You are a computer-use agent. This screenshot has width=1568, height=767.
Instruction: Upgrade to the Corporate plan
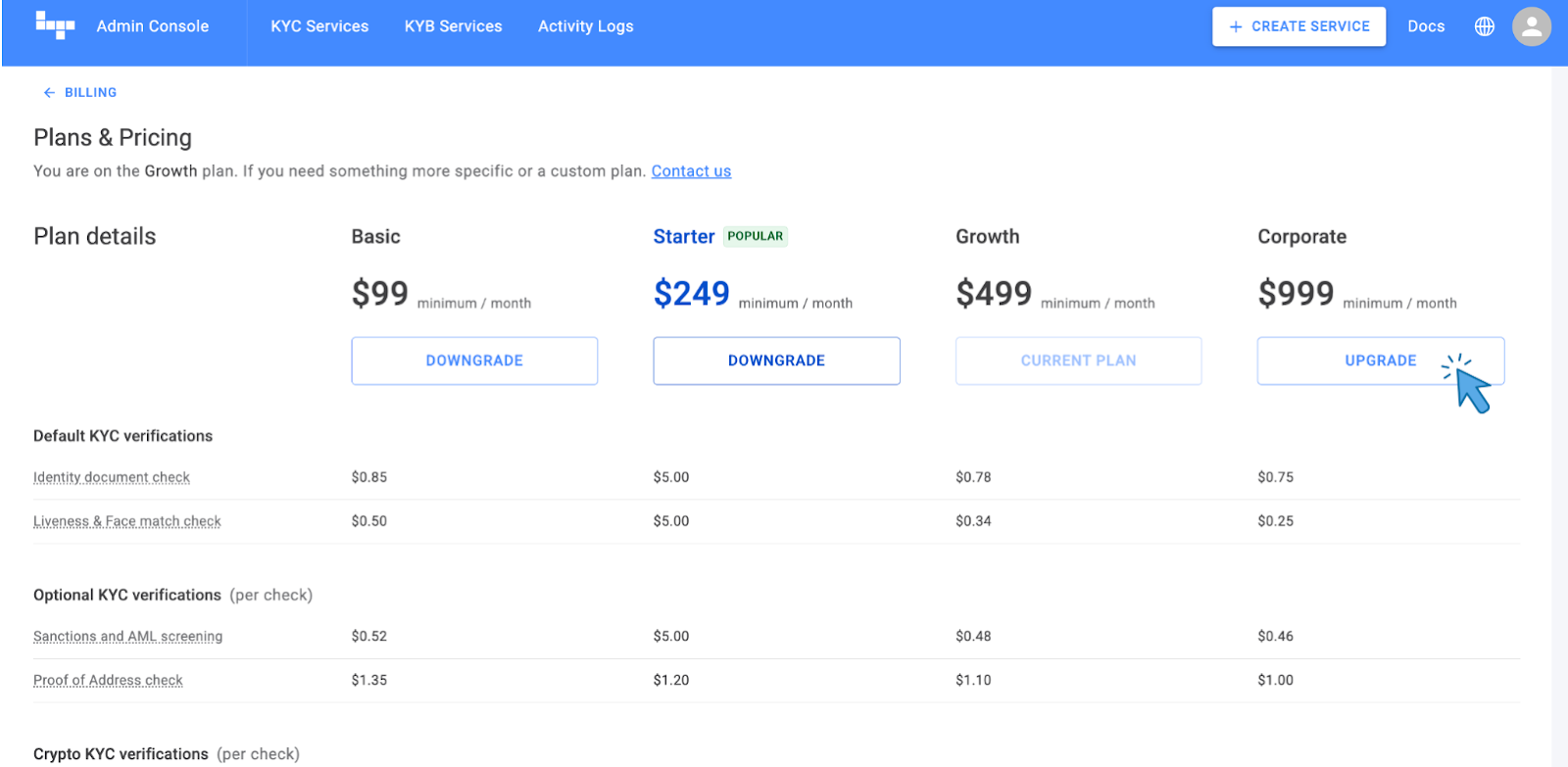coord(1380,360)
